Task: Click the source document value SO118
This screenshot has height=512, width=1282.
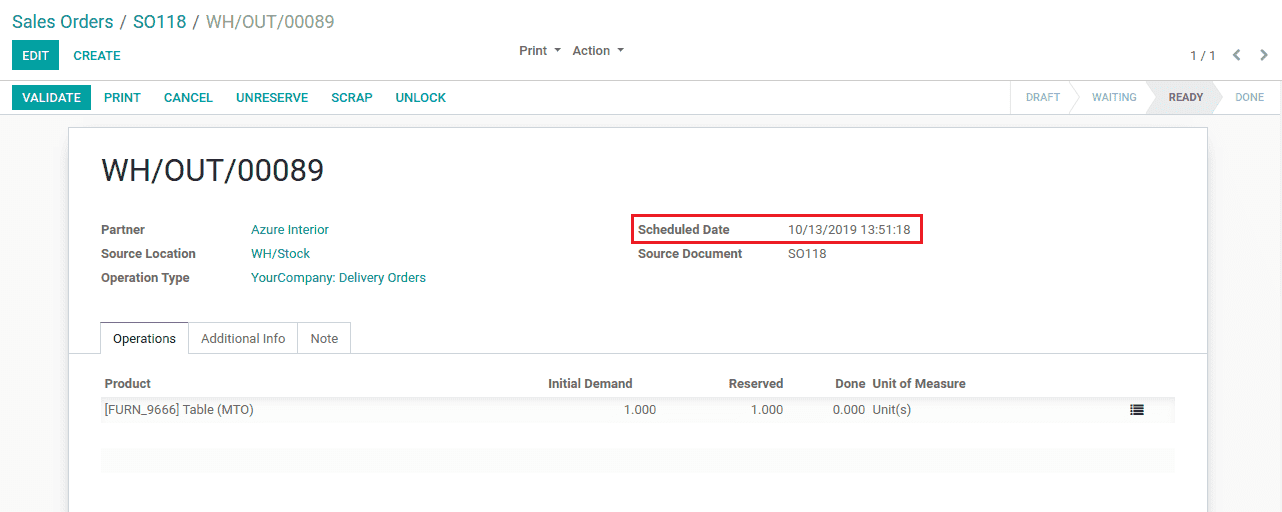Action: coord(807,254)
